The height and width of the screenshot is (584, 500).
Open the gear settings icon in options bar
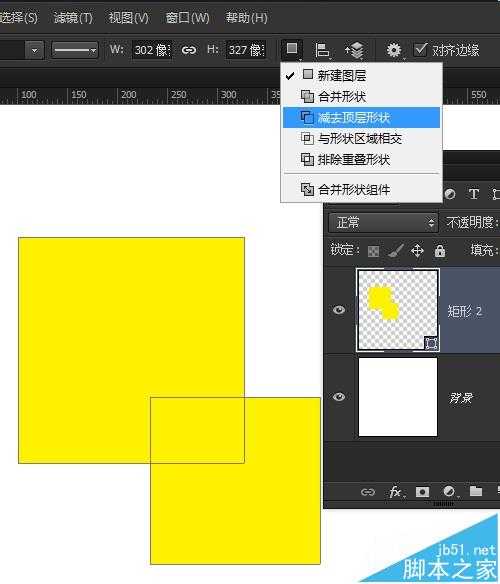point(394,50)
